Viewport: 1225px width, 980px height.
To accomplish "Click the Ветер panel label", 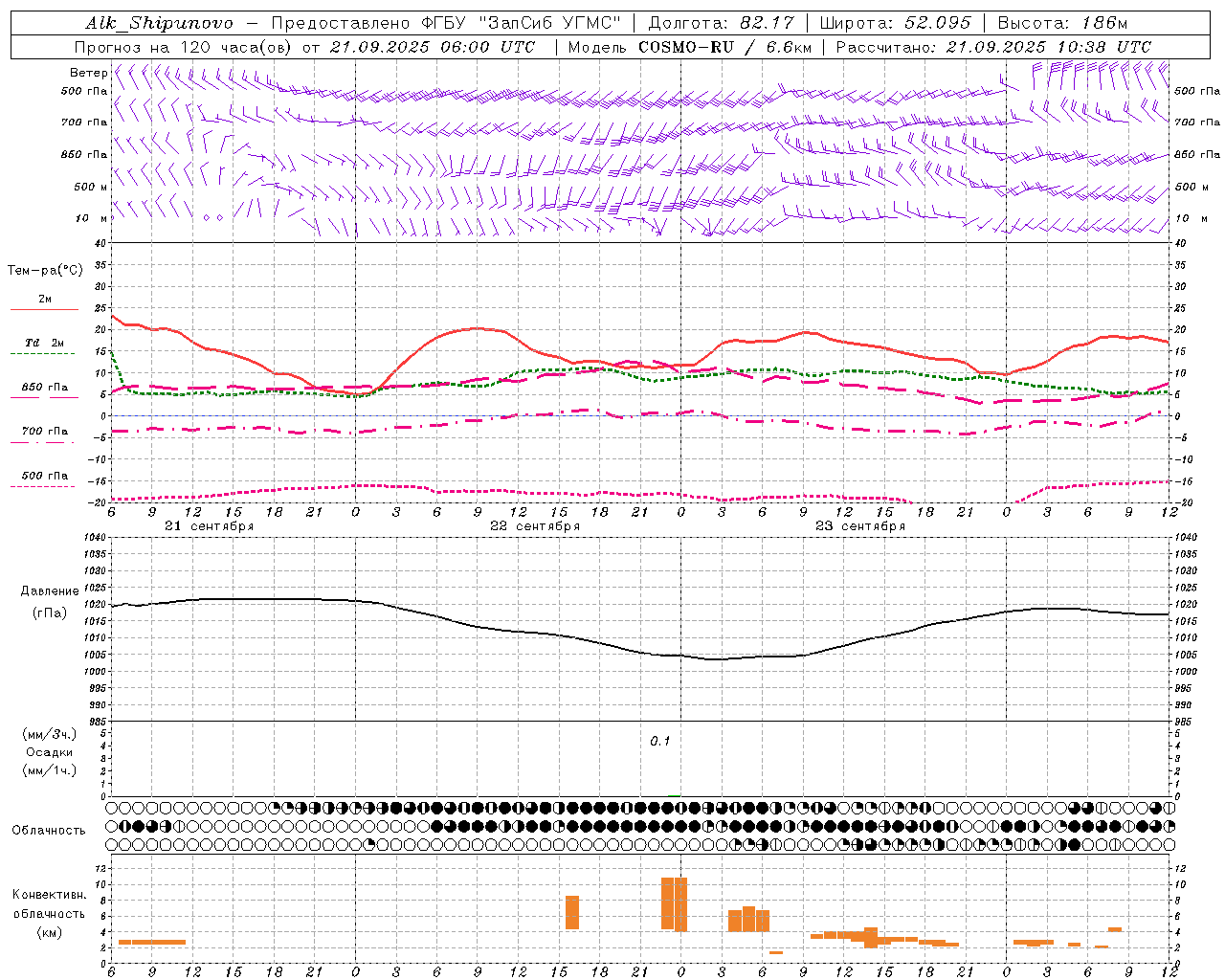I will click(88, 73).
